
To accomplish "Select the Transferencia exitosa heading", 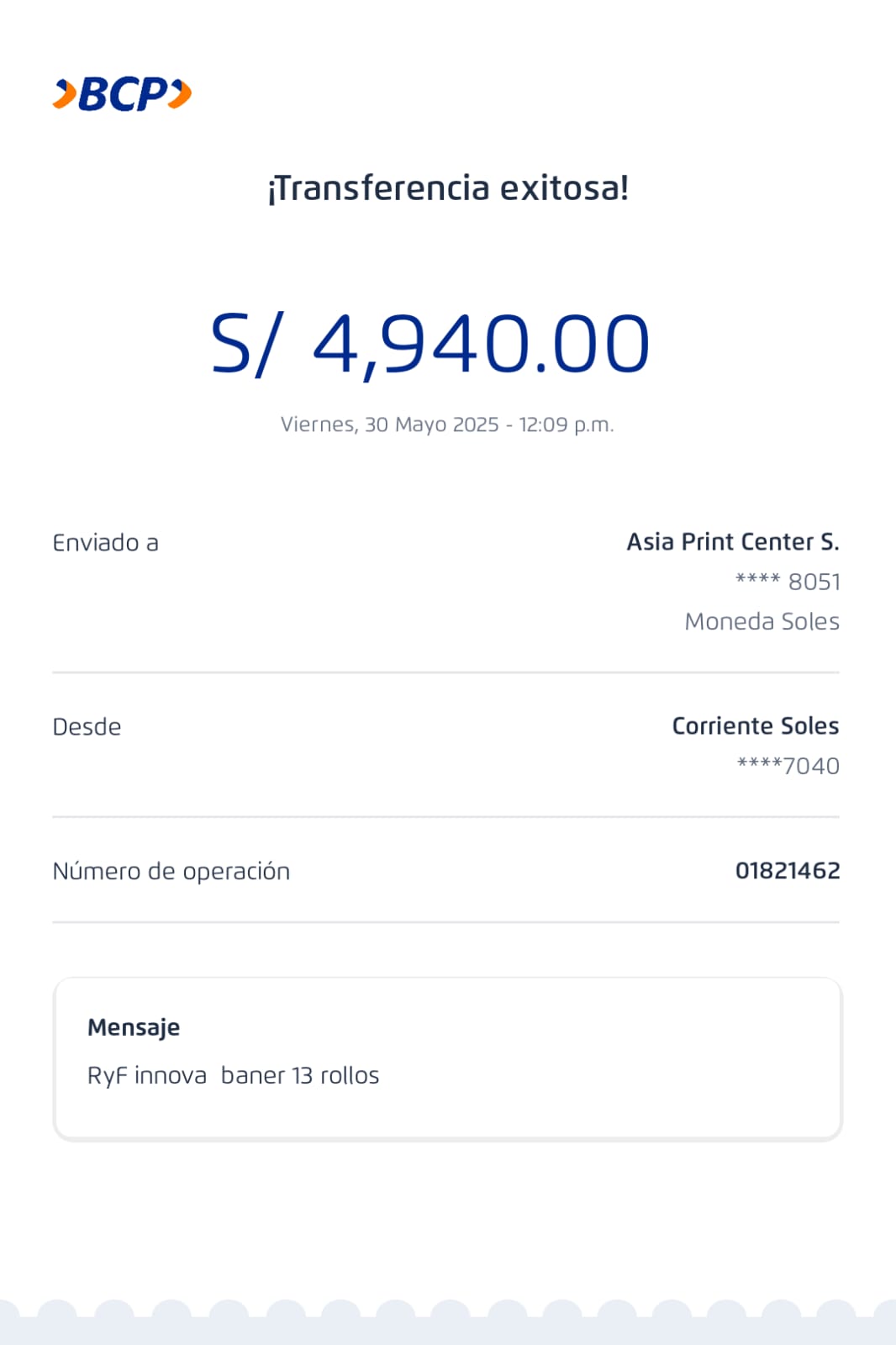I will coord(448,188).
